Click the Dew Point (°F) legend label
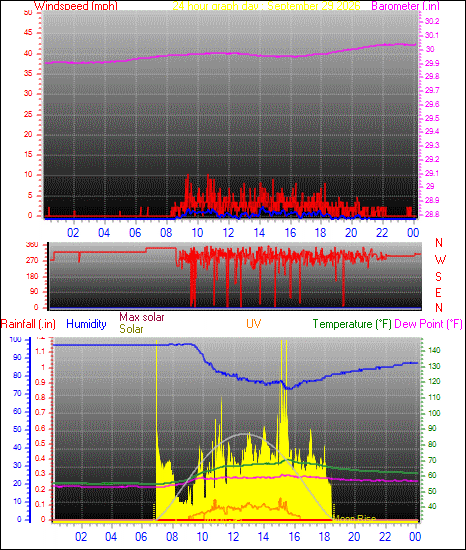This screenshot has width=466, height=550. click(428, 324)
